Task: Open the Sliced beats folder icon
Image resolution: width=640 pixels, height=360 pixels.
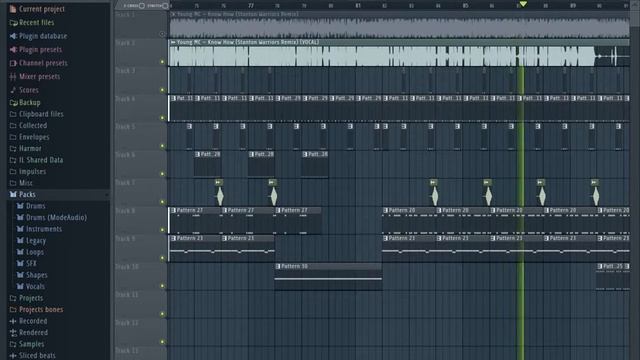Action: tap(13, 356)
